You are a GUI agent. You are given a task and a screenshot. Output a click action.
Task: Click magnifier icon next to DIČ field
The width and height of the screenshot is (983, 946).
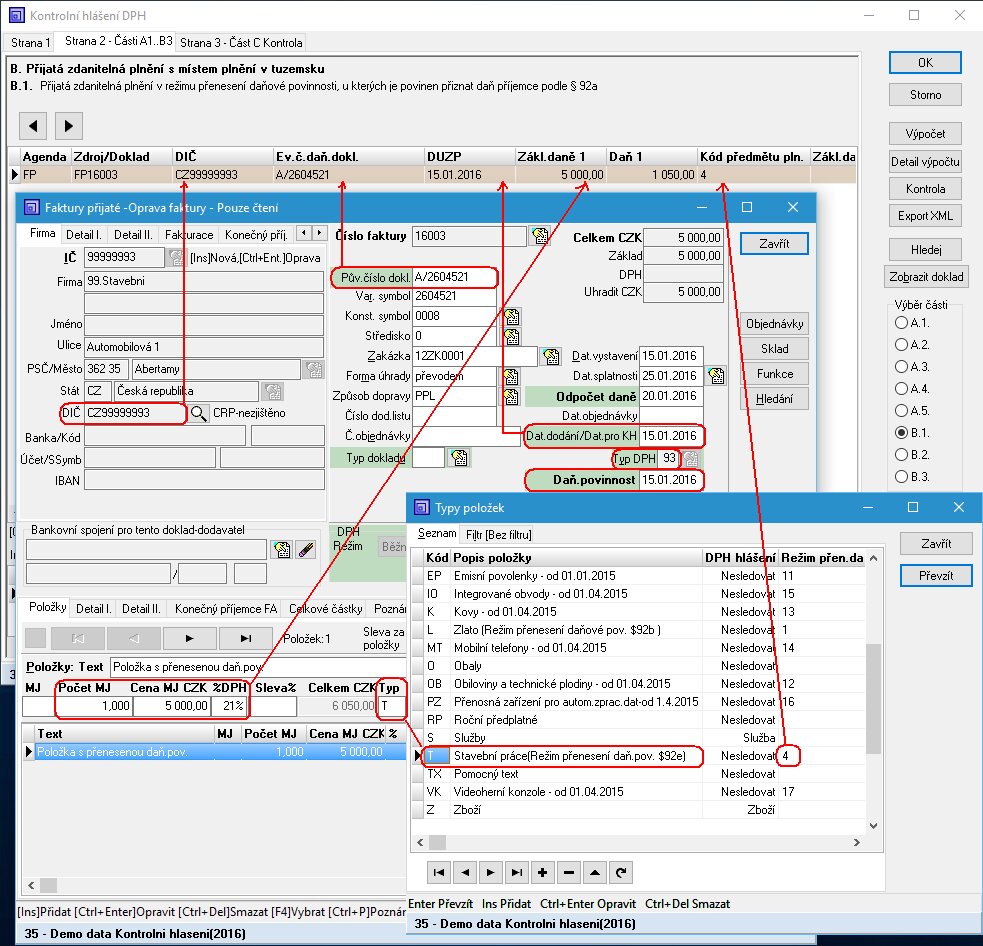pos(198,413)
